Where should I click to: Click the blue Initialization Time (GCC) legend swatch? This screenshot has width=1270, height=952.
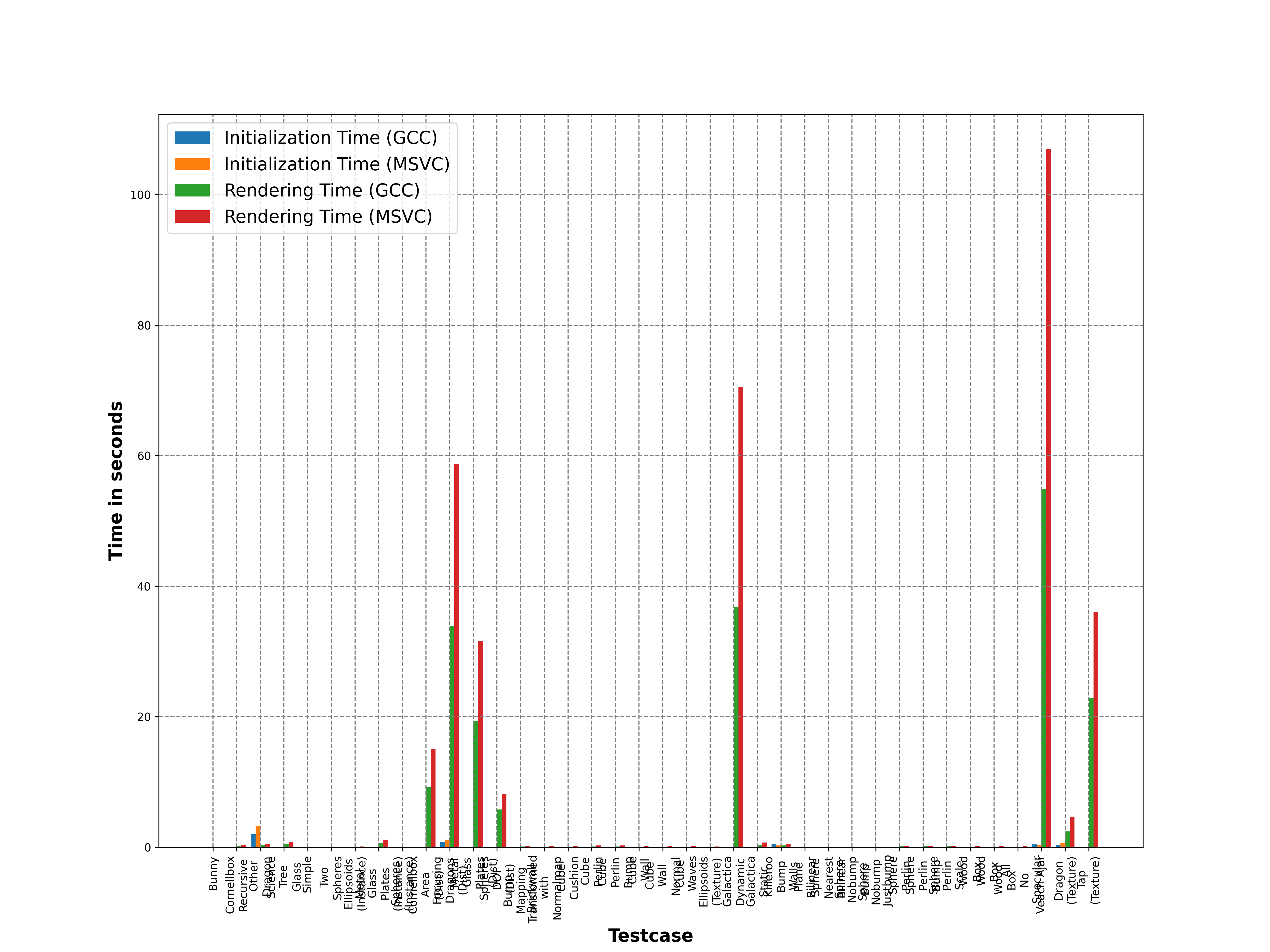tap(192, 138)
